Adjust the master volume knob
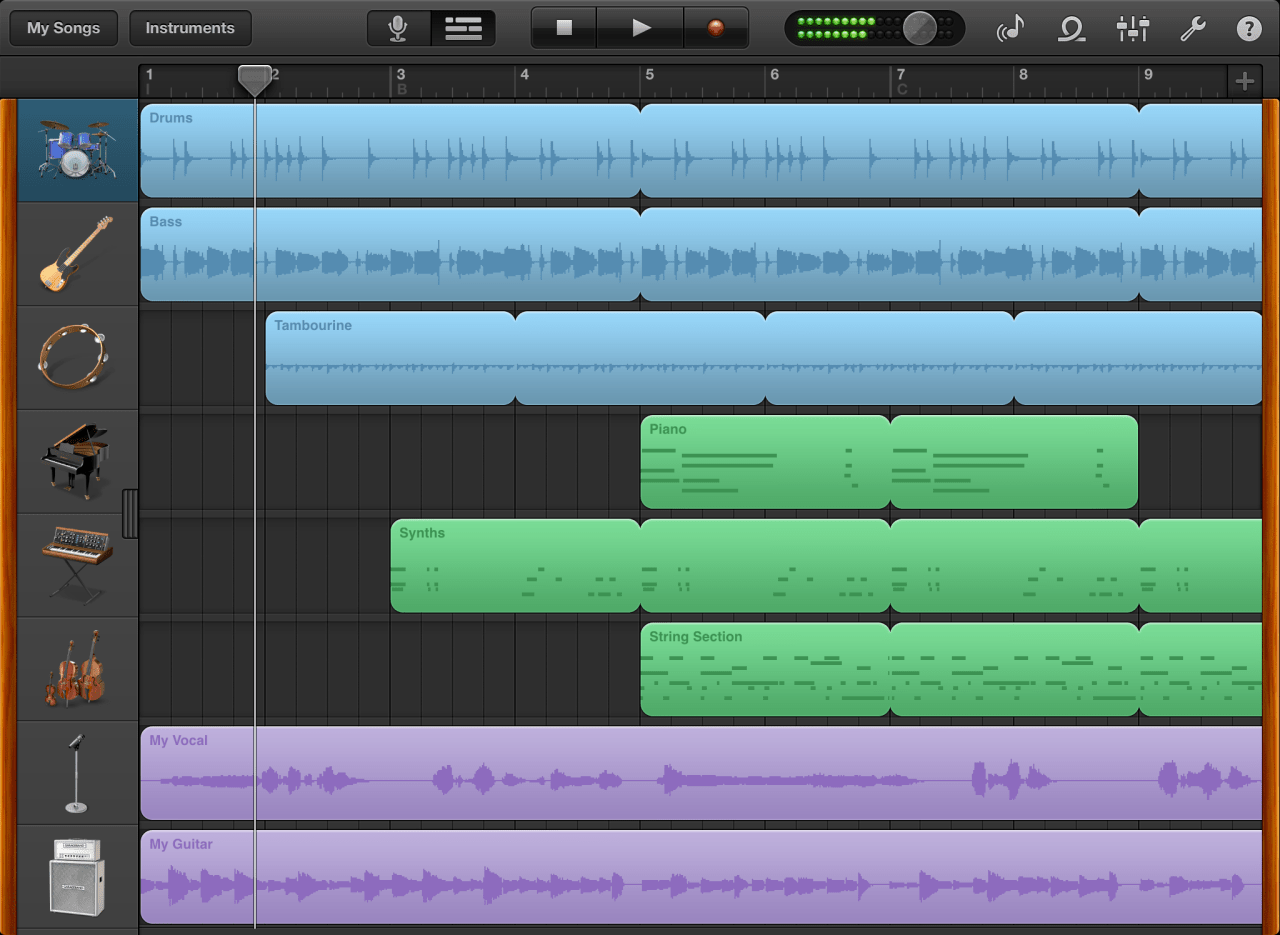This screenshot has width=1280, height=935. point(921,28)
